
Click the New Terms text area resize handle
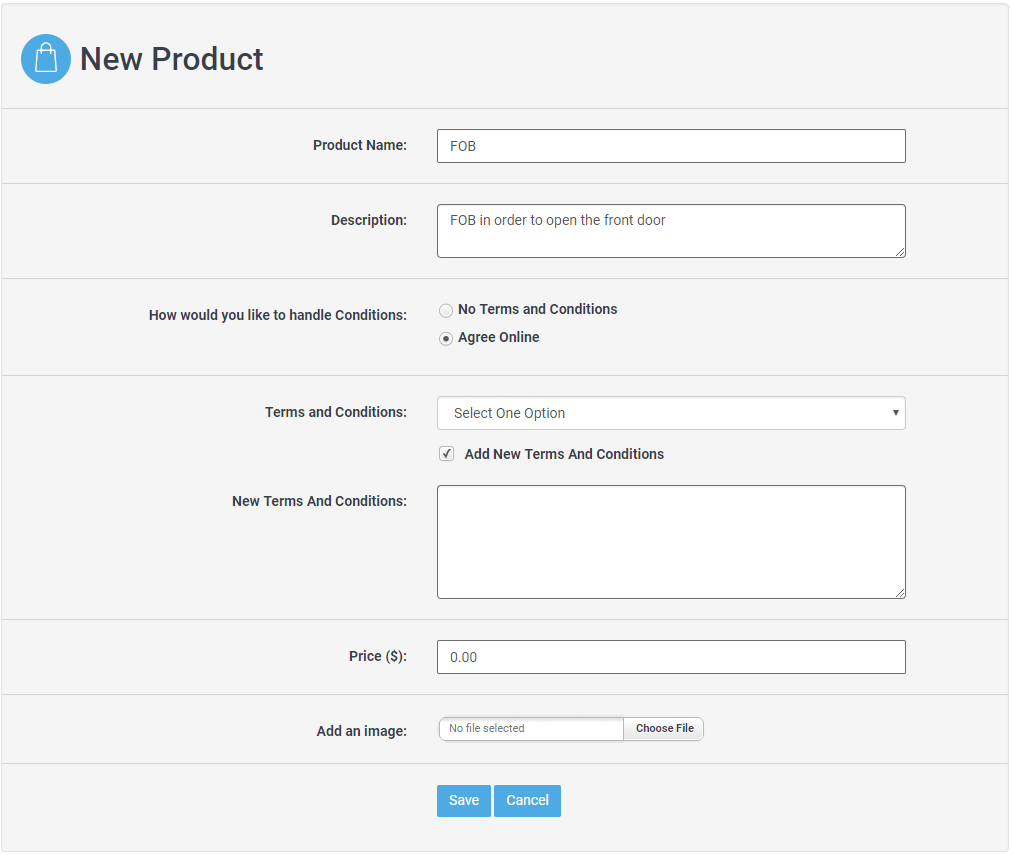click(x=900, y=593)
